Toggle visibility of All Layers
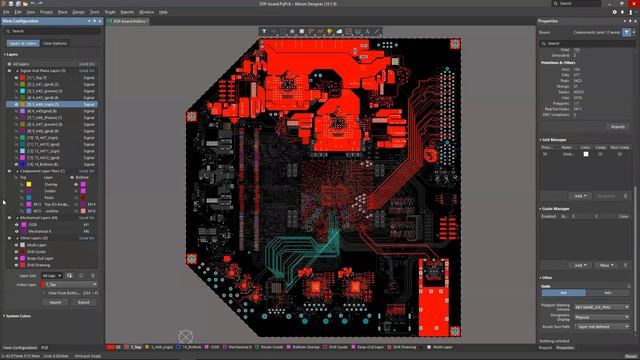640x360 pixels. [x=9, y=64]
